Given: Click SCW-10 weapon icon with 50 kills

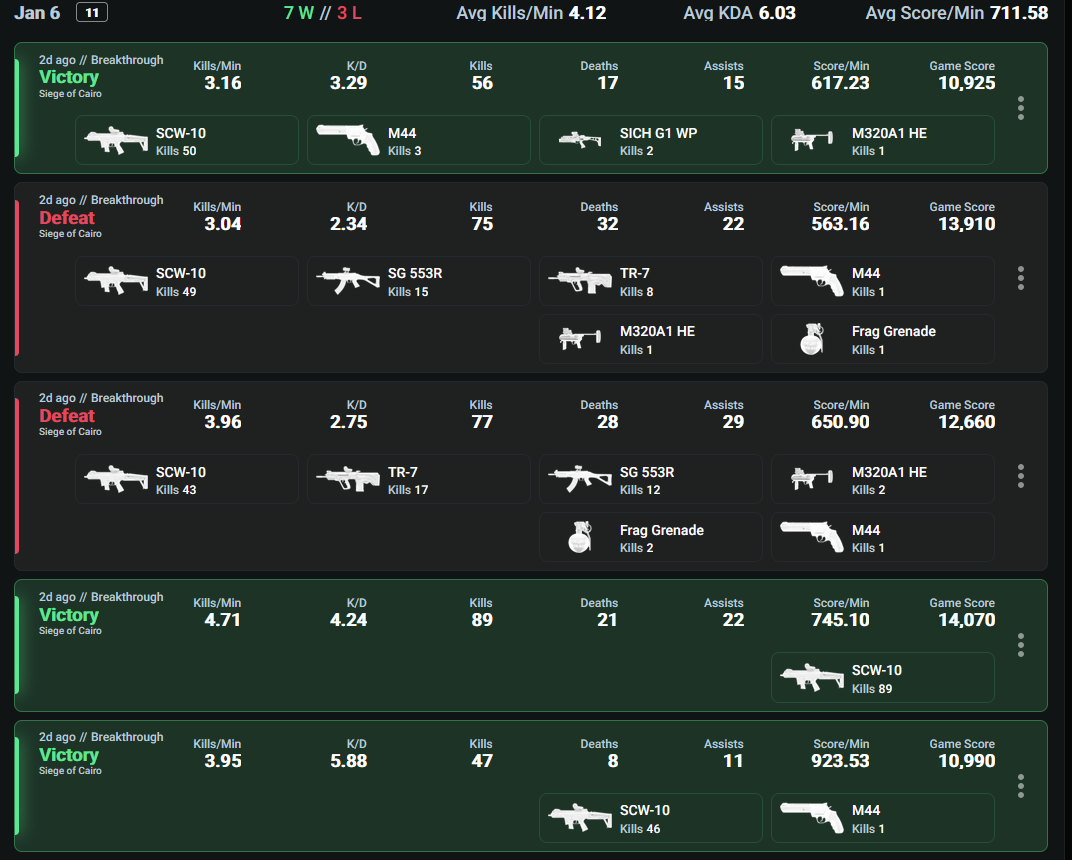Looking at the screenshot, I should [x=116, y=140].
